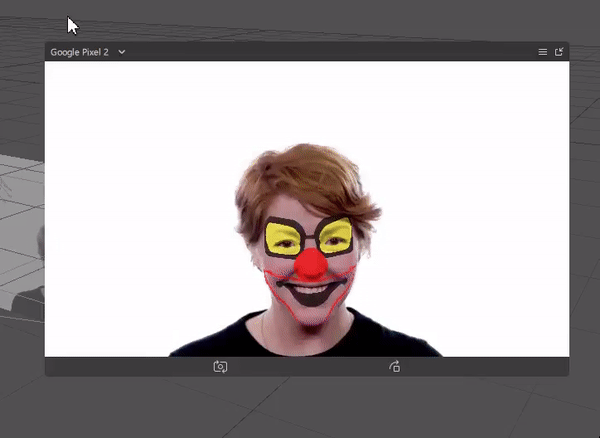This screenshot has height=438, width=600.
Task: Switch camera with the flip camera icon
Action: 220,366
